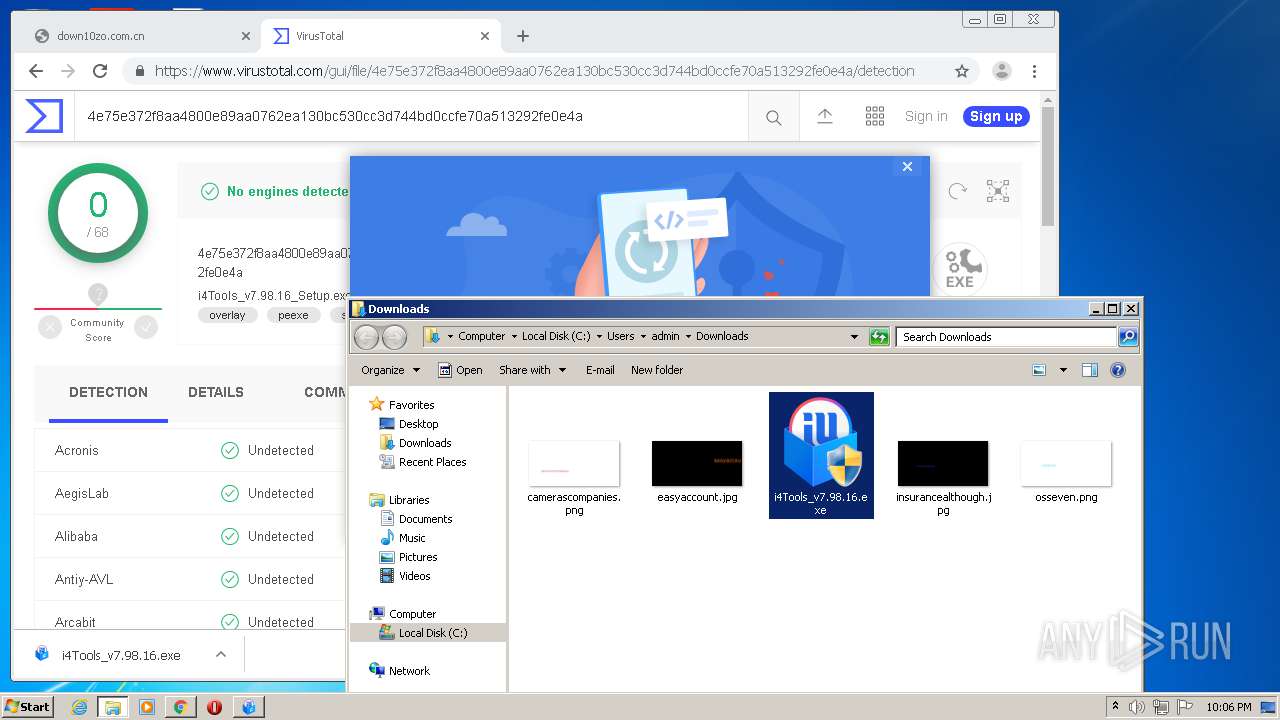This screenshot has width=1280, height=720.
Task: Switch to the DETECTION tab
Action: (108, 393)
